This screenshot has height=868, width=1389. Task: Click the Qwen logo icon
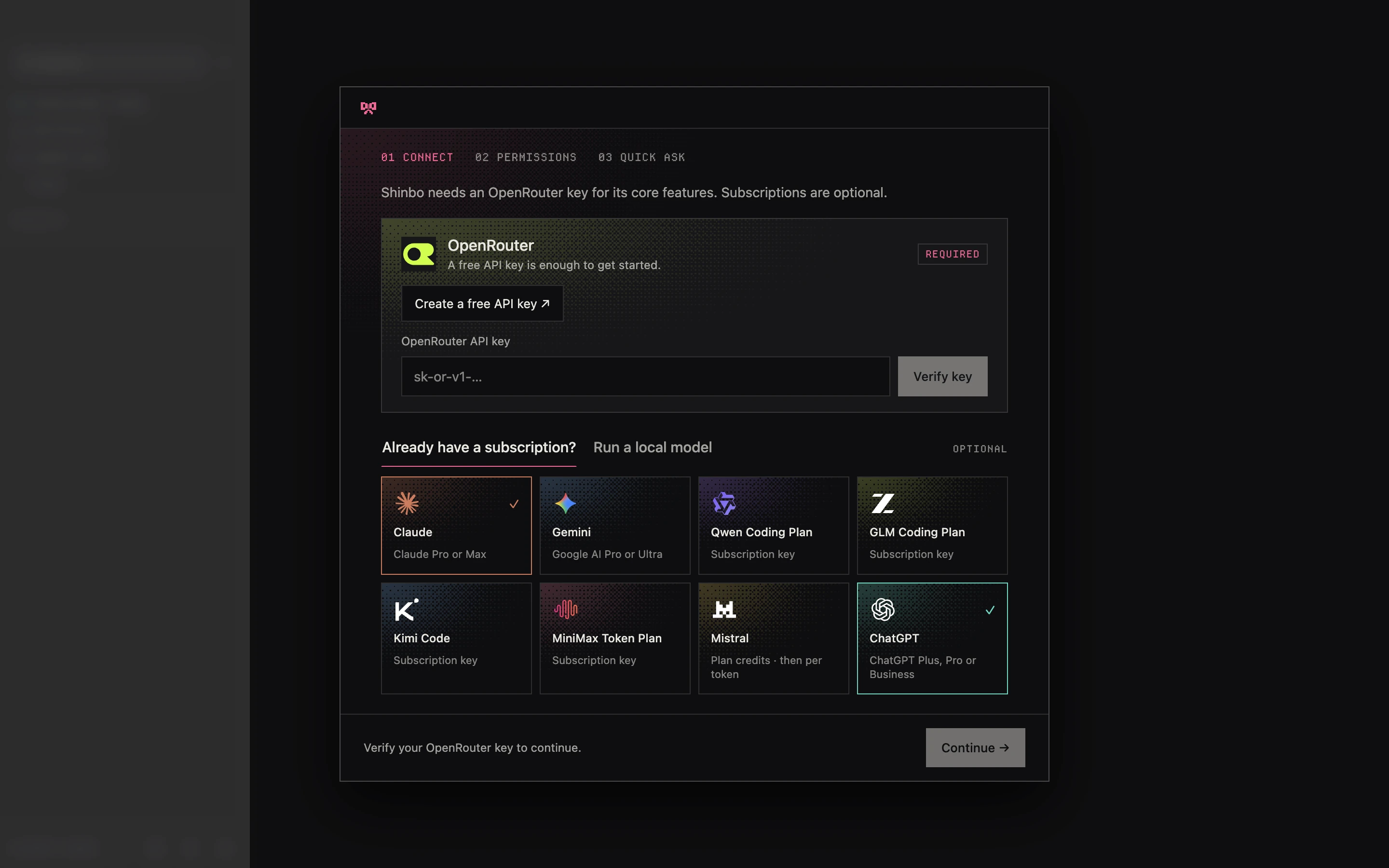[724, 503]
